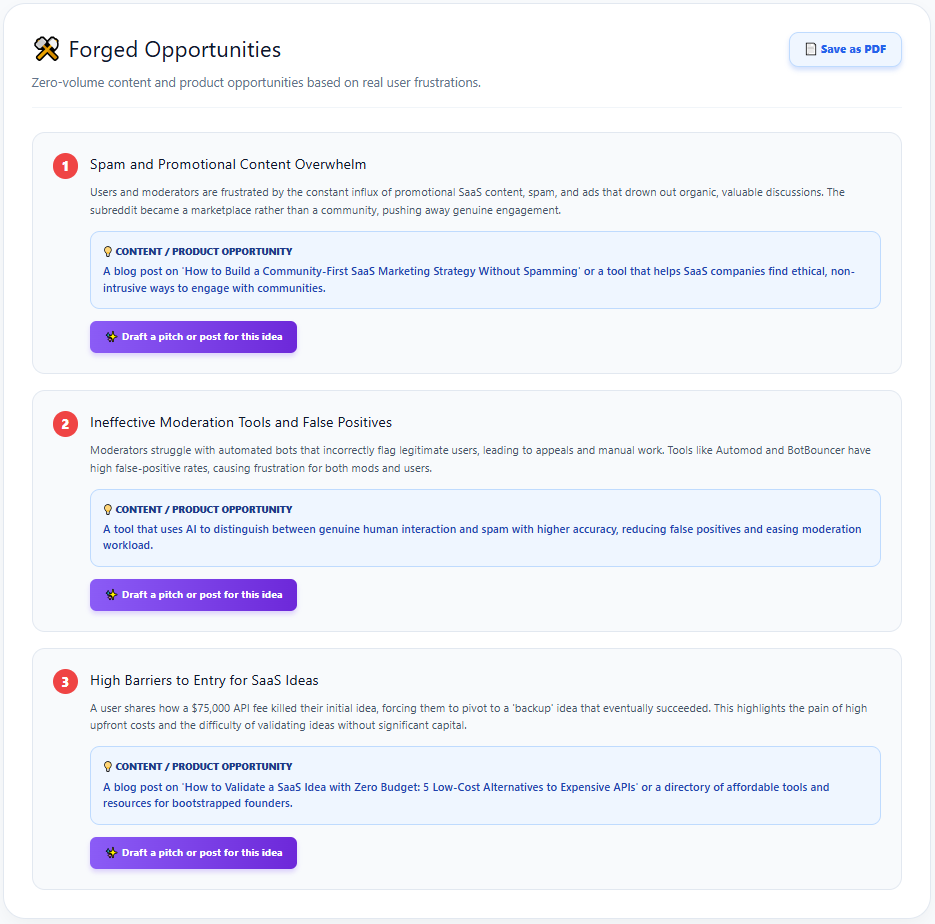Viewport: 935px width, 924px height.
Task: Click the red number 2 badge
Action: (x=66, y=424)
